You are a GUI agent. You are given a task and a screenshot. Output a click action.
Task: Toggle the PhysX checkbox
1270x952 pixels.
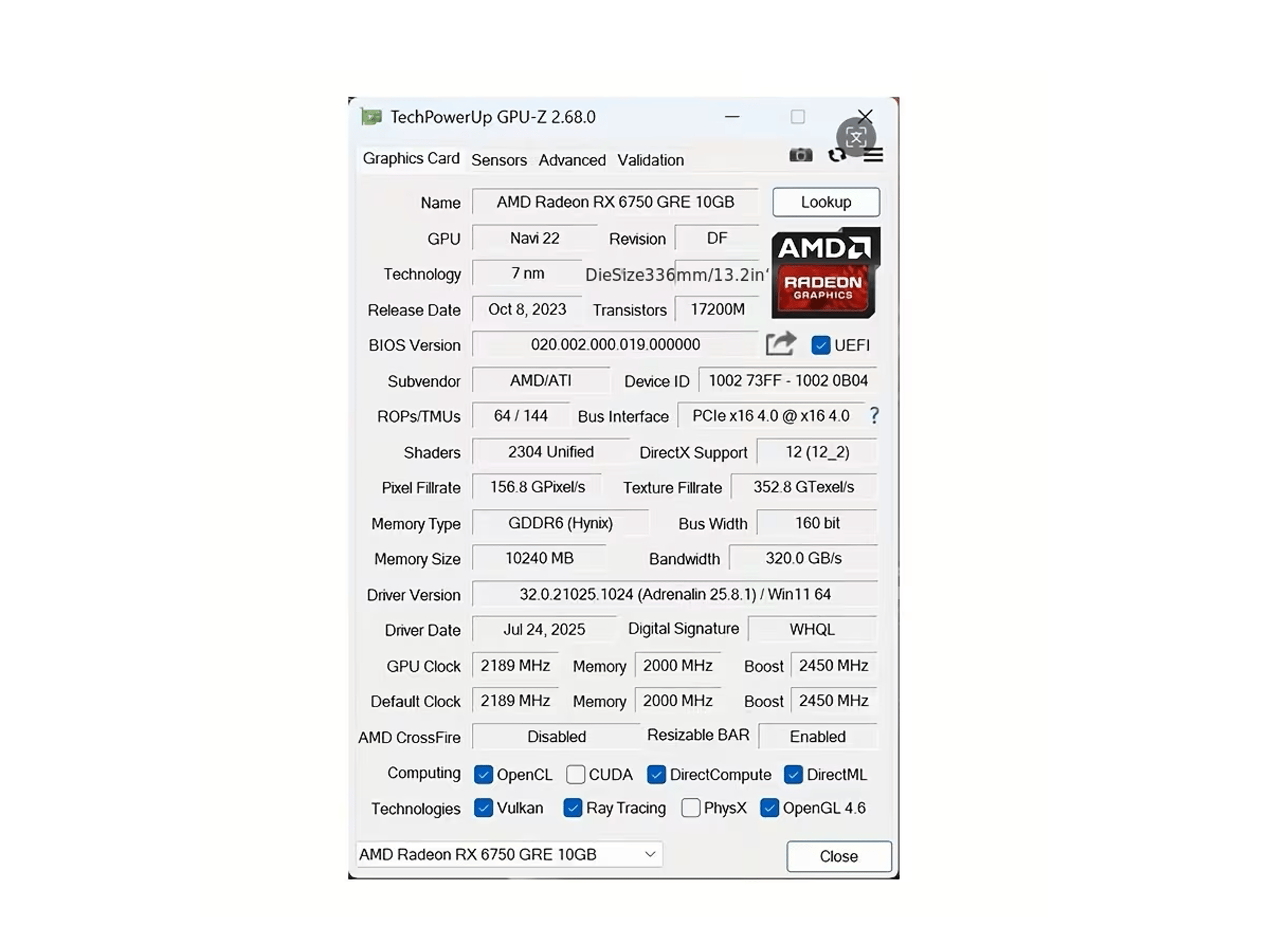point(690,808)
